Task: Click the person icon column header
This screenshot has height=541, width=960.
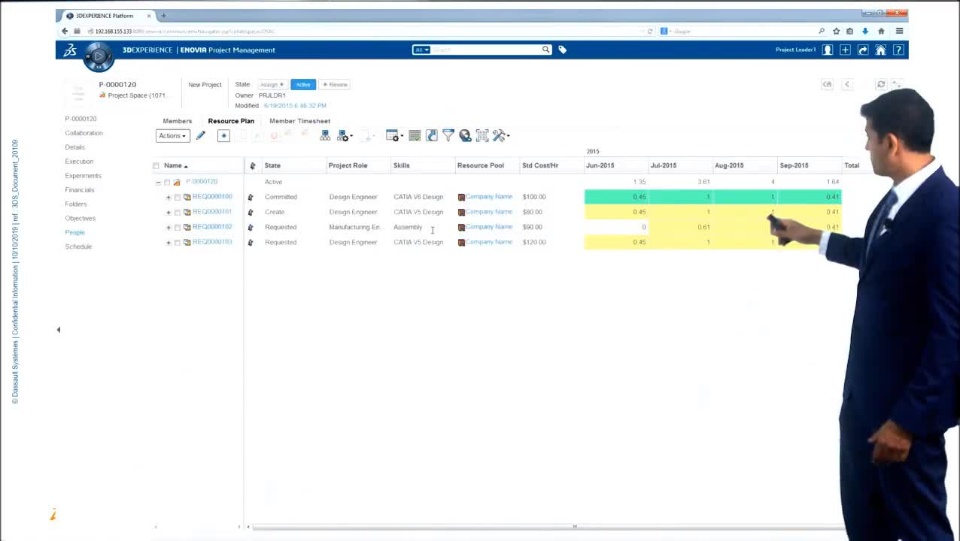Action: point(252,166)
